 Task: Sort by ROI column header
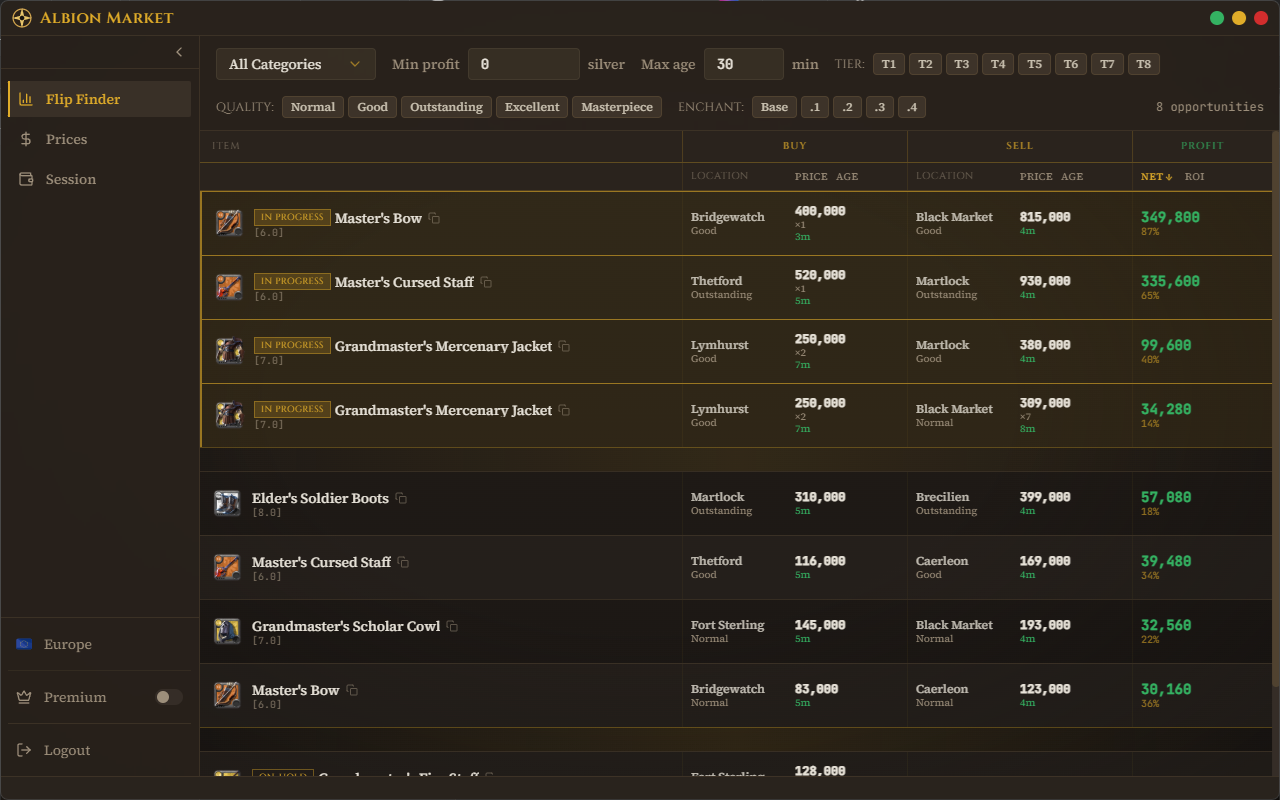1194,176
